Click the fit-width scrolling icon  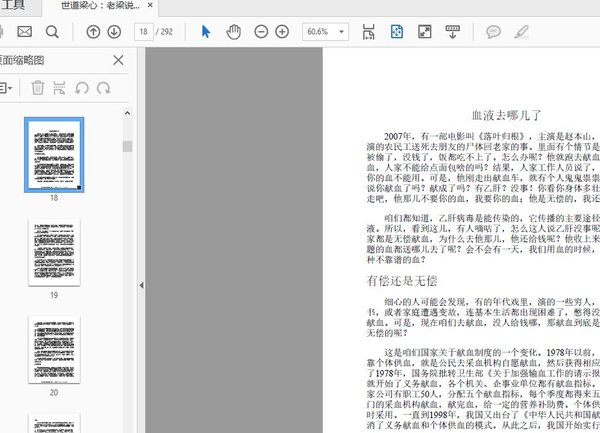[368, 32]
